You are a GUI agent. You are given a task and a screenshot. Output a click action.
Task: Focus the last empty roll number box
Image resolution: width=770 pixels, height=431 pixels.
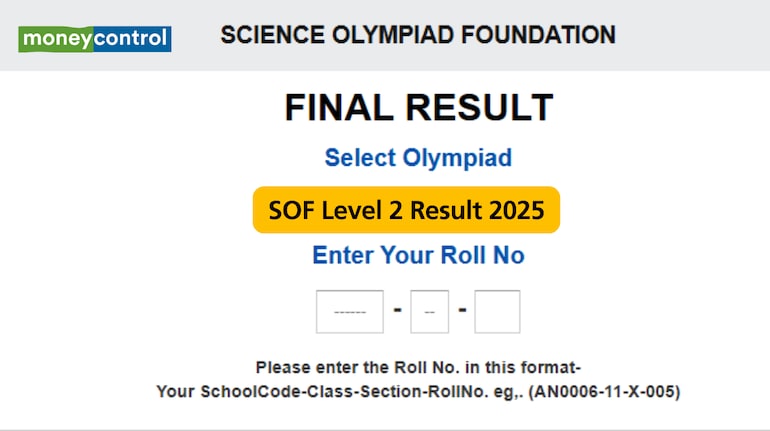tap(497, 311)
